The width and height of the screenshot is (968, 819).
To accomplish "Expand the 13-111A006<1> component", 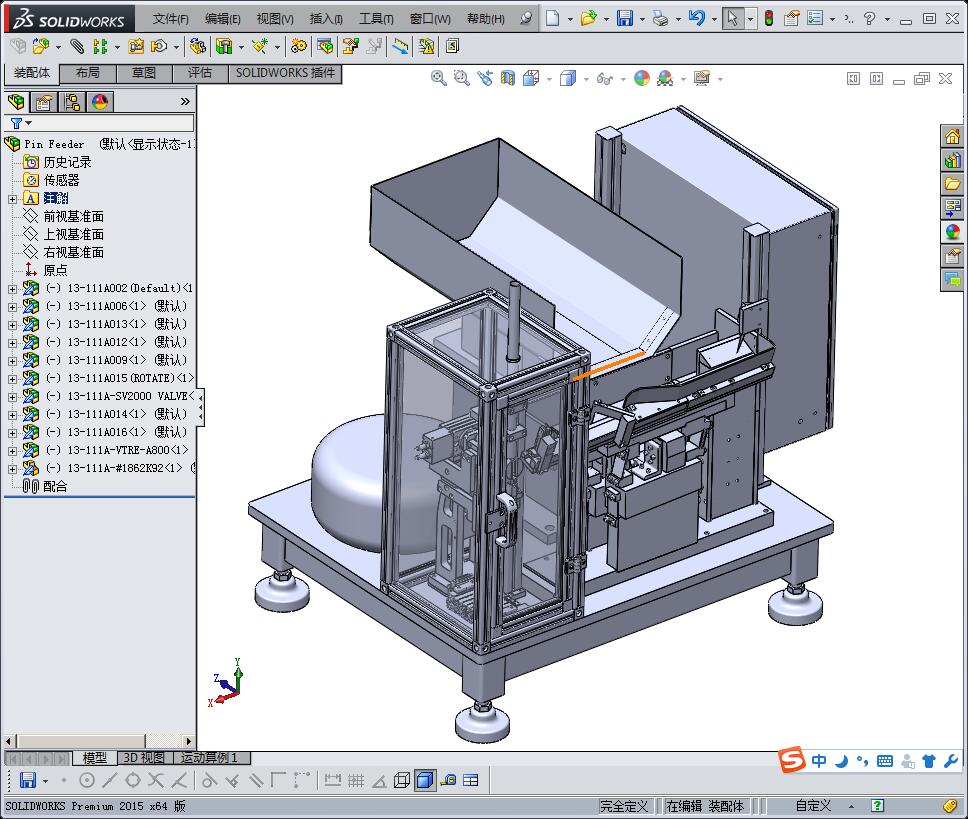I will point(12,306).
